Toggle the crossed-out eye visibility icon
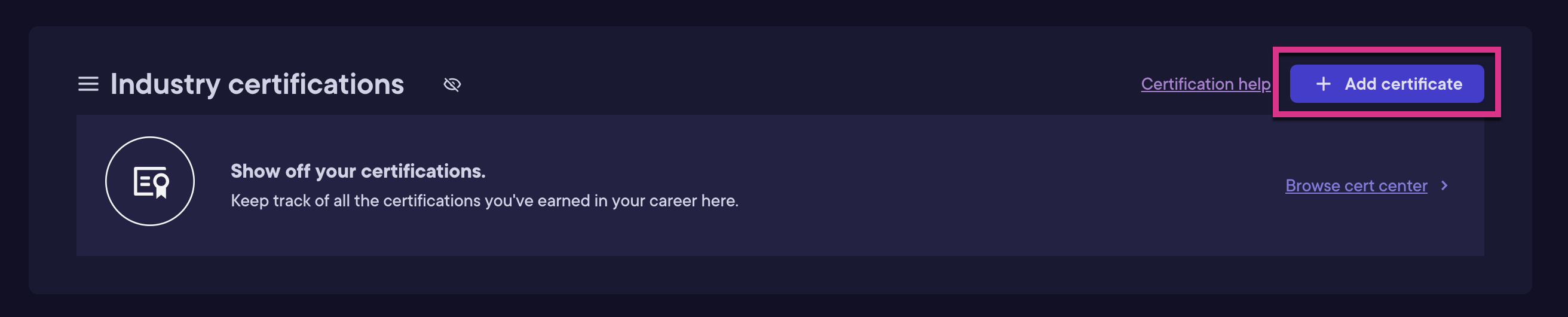The height and width of the screenshot is (317, 1568). [452, 84]
